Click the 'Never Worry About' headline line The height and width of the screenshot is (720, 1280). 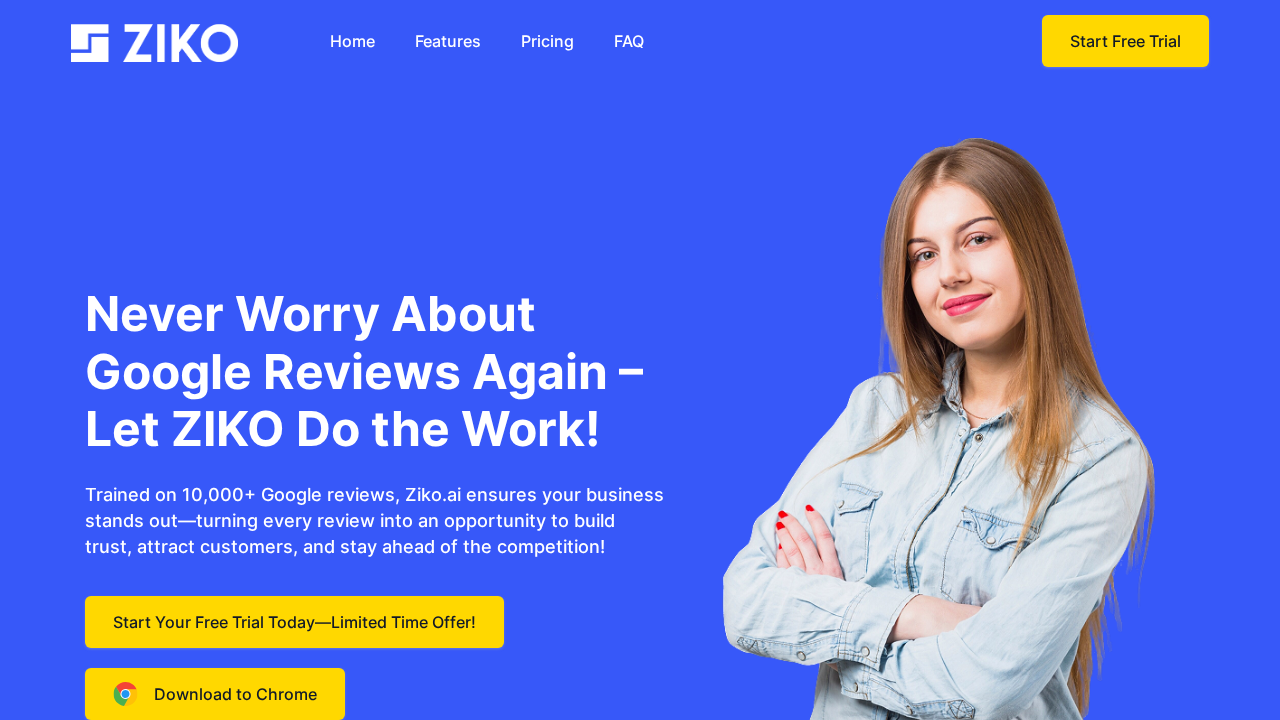310,314
